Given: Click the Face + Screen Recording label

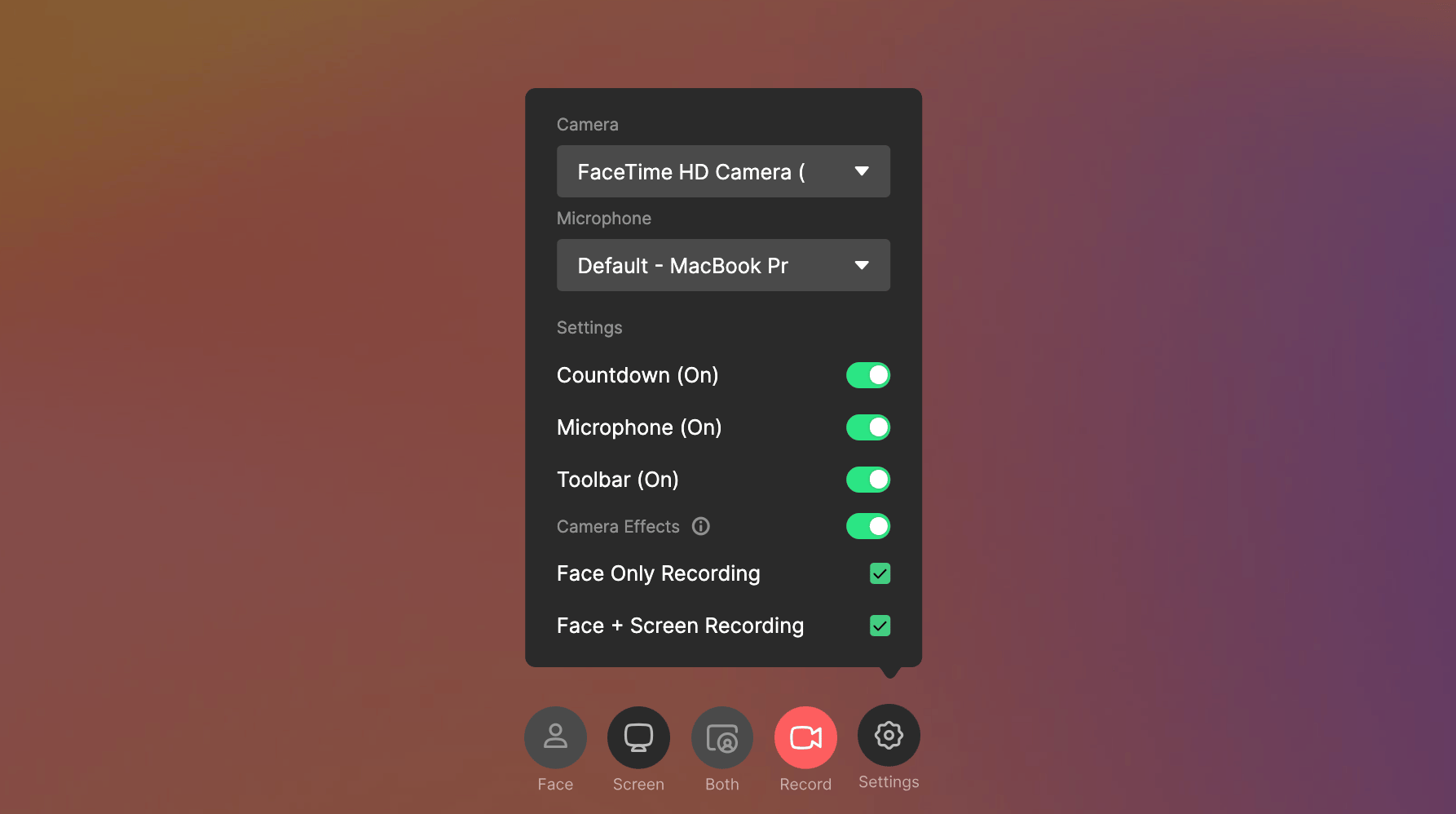Looking at the screenshot, I should (680, 626).
